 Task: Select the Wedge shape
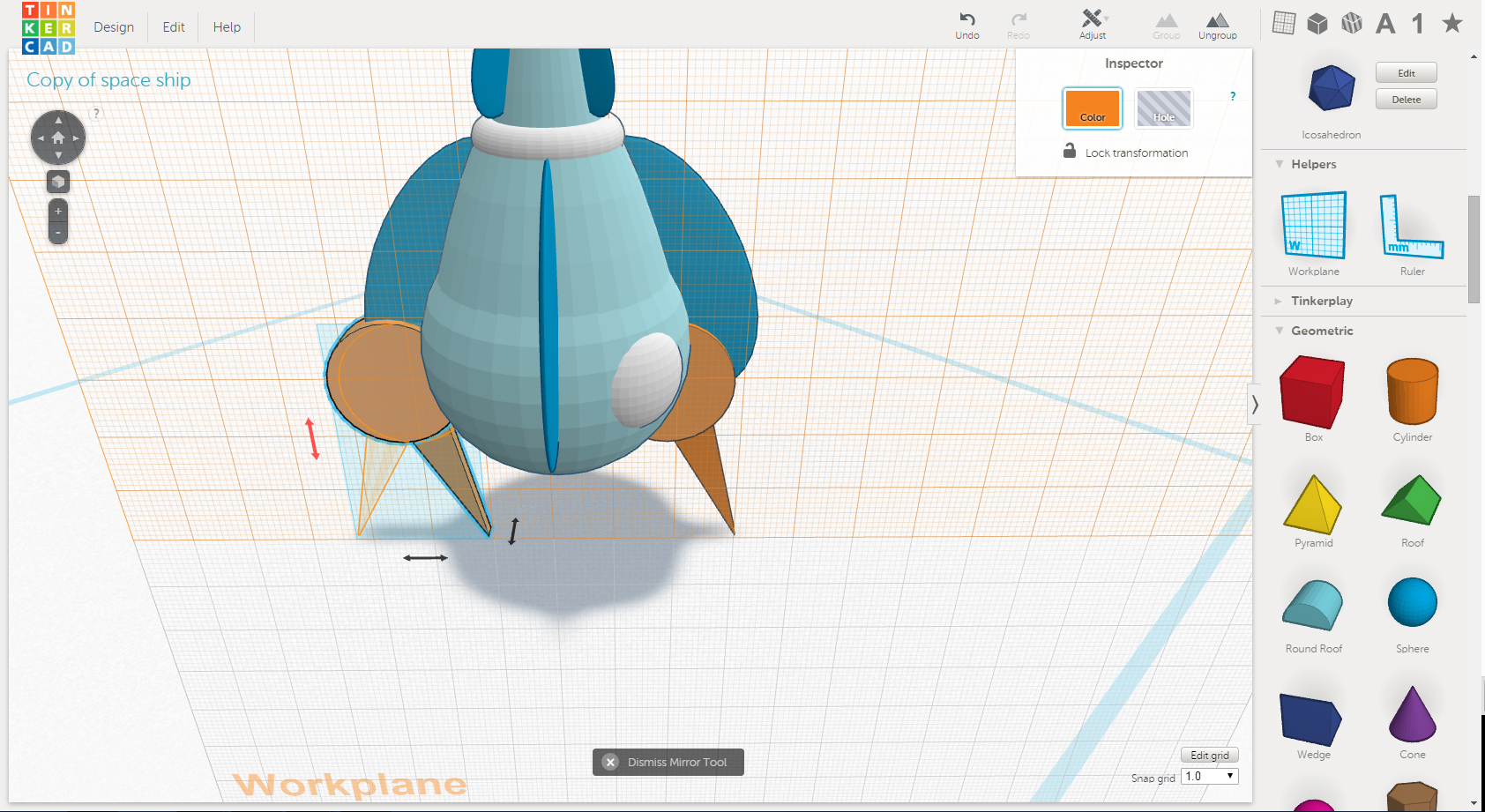1311,719
